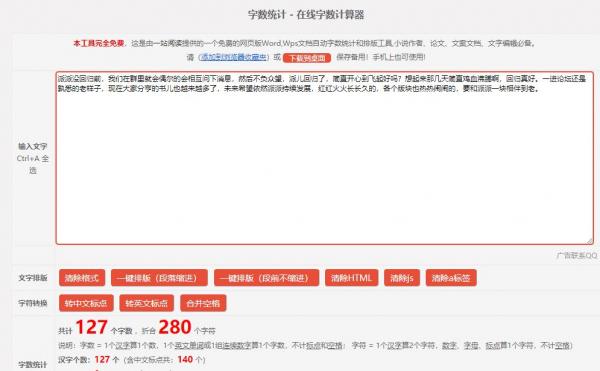Screen dimensions: 600x371
Task: Click the page title 字数统计 heading
Action: point(306,15)
